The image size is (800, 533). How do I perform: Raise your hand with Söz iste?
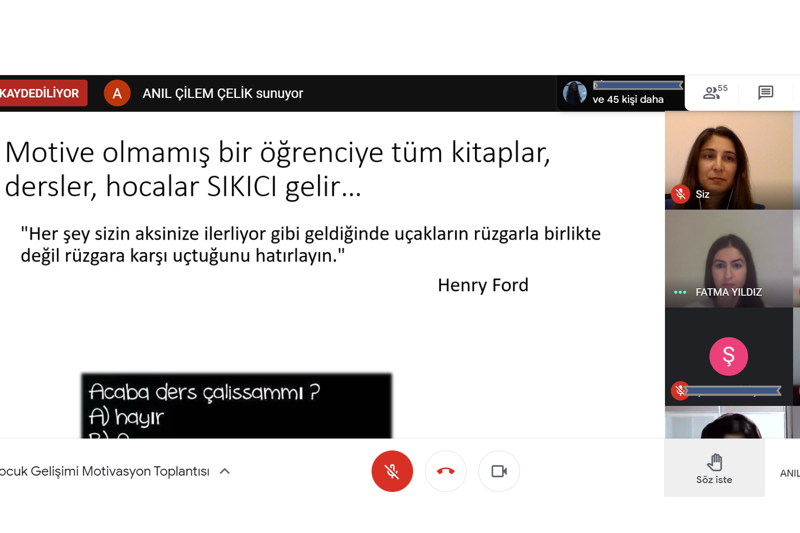coord(714,467)
